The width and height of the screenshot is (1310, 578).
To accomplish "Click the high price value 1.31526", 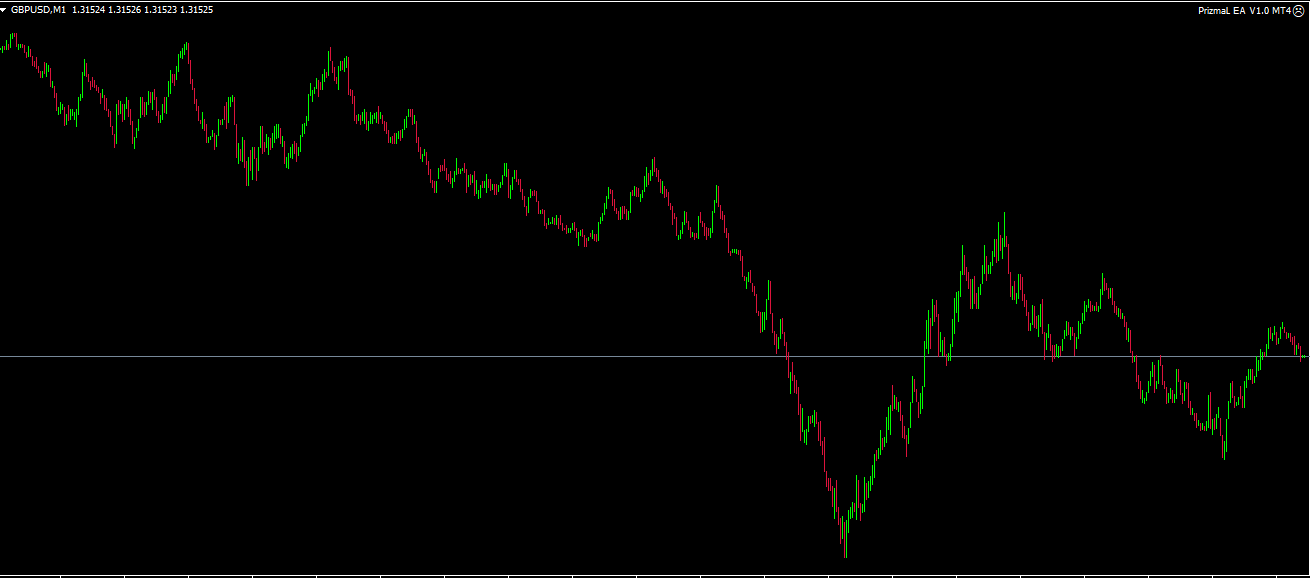I will point(125,10).
